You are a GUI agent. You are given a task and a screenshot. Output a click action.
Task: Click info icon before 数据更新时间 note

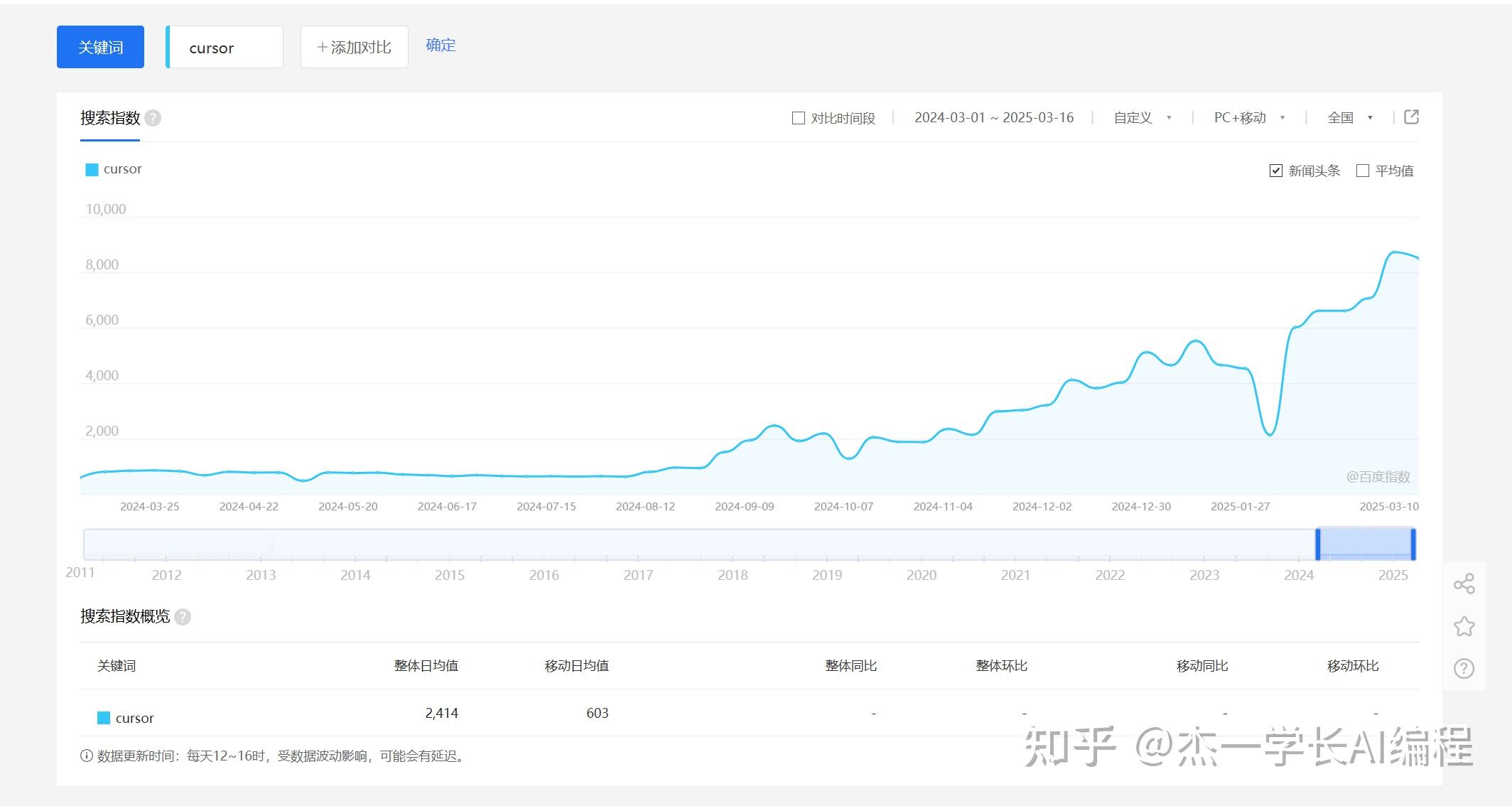(x=87, y=756)
